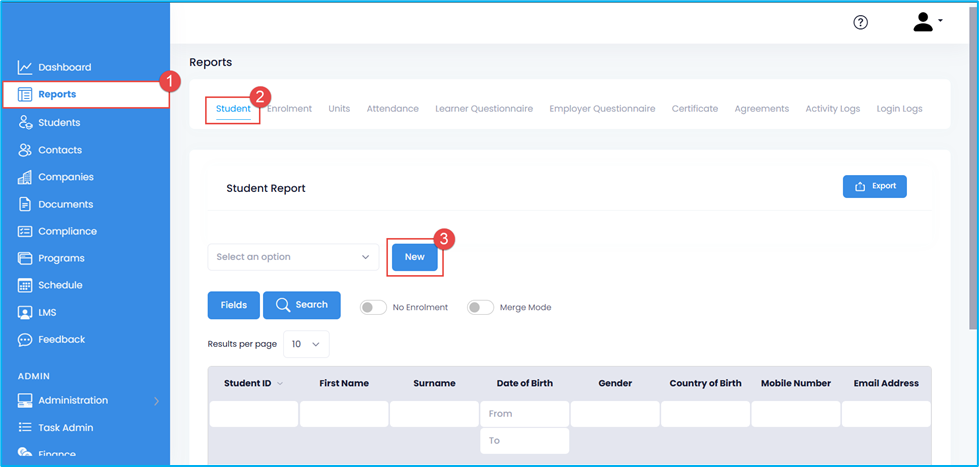979x467 pixels.
Task: Expand the Administration submenu arrow
Action: (x=156, y=401)
